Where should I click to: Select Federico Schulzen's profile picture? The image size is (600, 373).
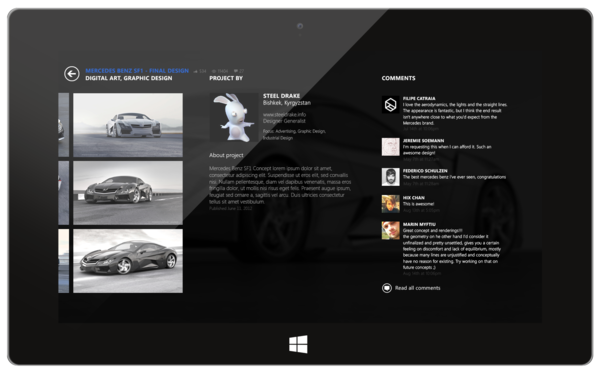(x=390, y=177)
